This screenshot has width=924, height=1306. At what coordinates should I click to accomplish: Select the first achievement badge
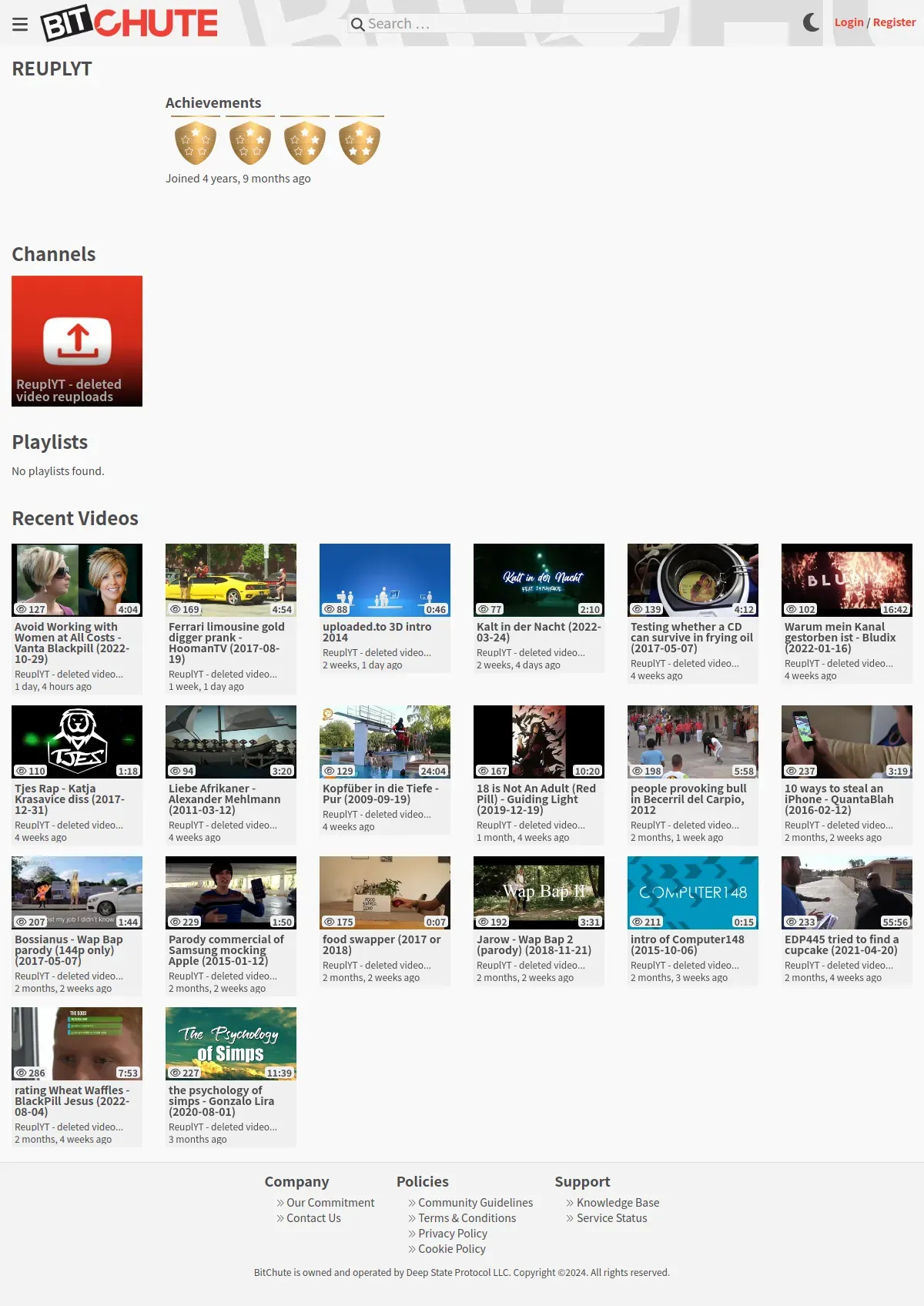click(196, 142)
